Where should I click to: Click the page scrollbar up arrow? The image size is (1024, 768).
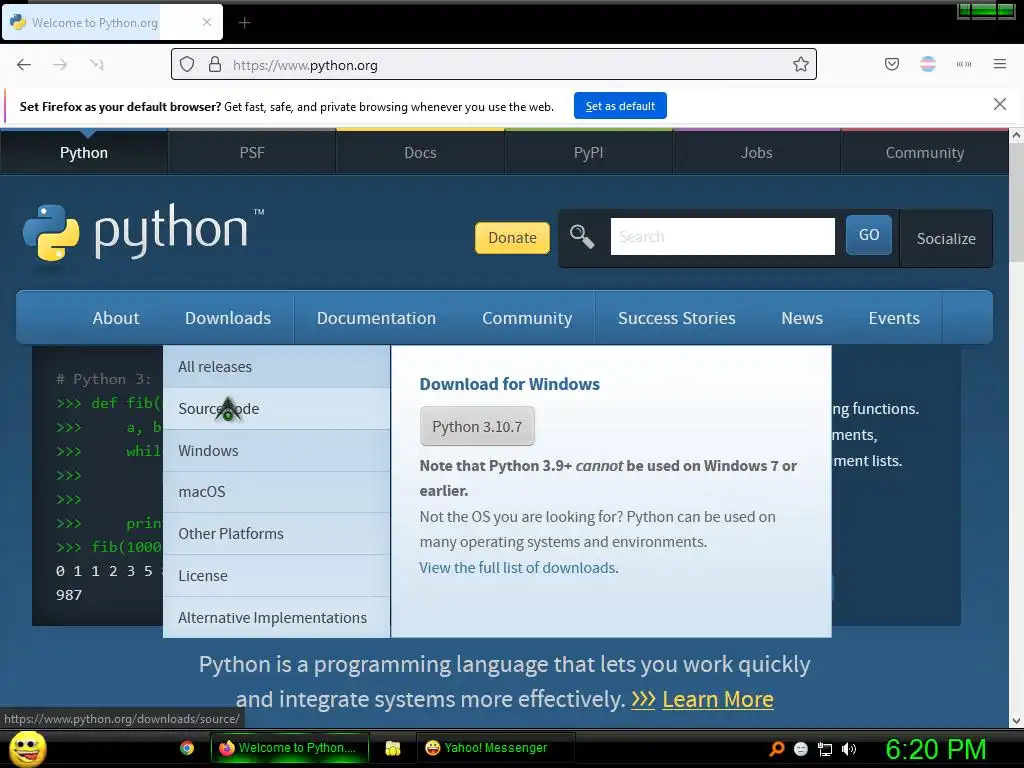click(1016, 136)
